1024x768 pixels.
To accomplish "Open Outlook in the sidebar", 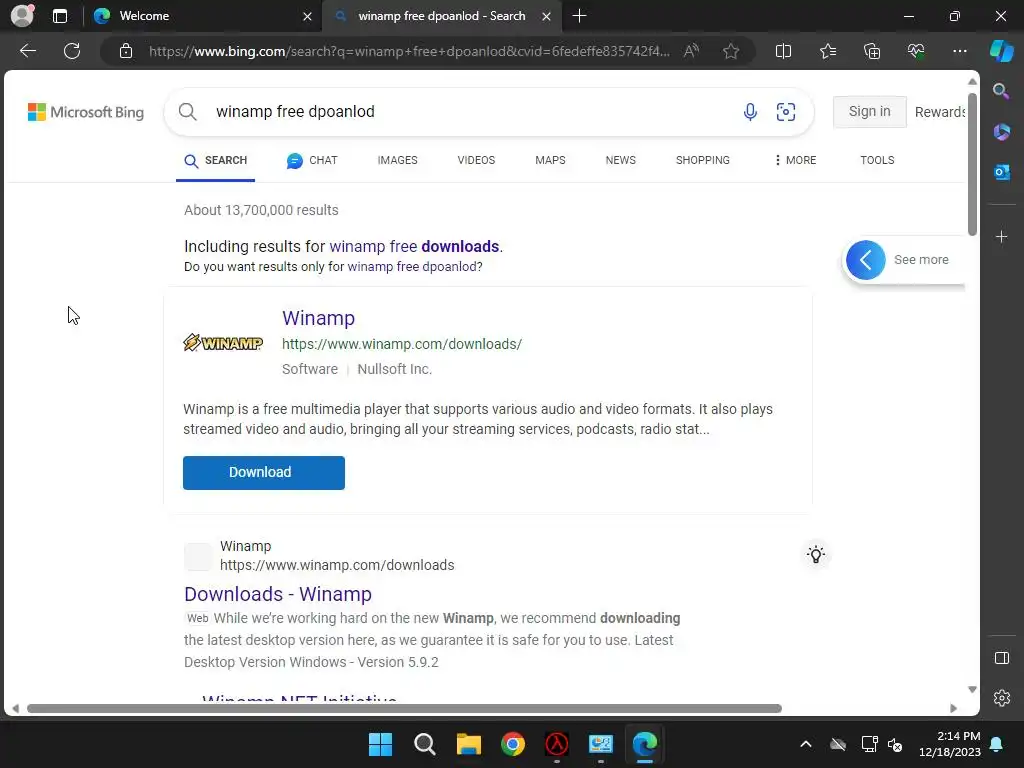I will click(x=1001, y=172).
